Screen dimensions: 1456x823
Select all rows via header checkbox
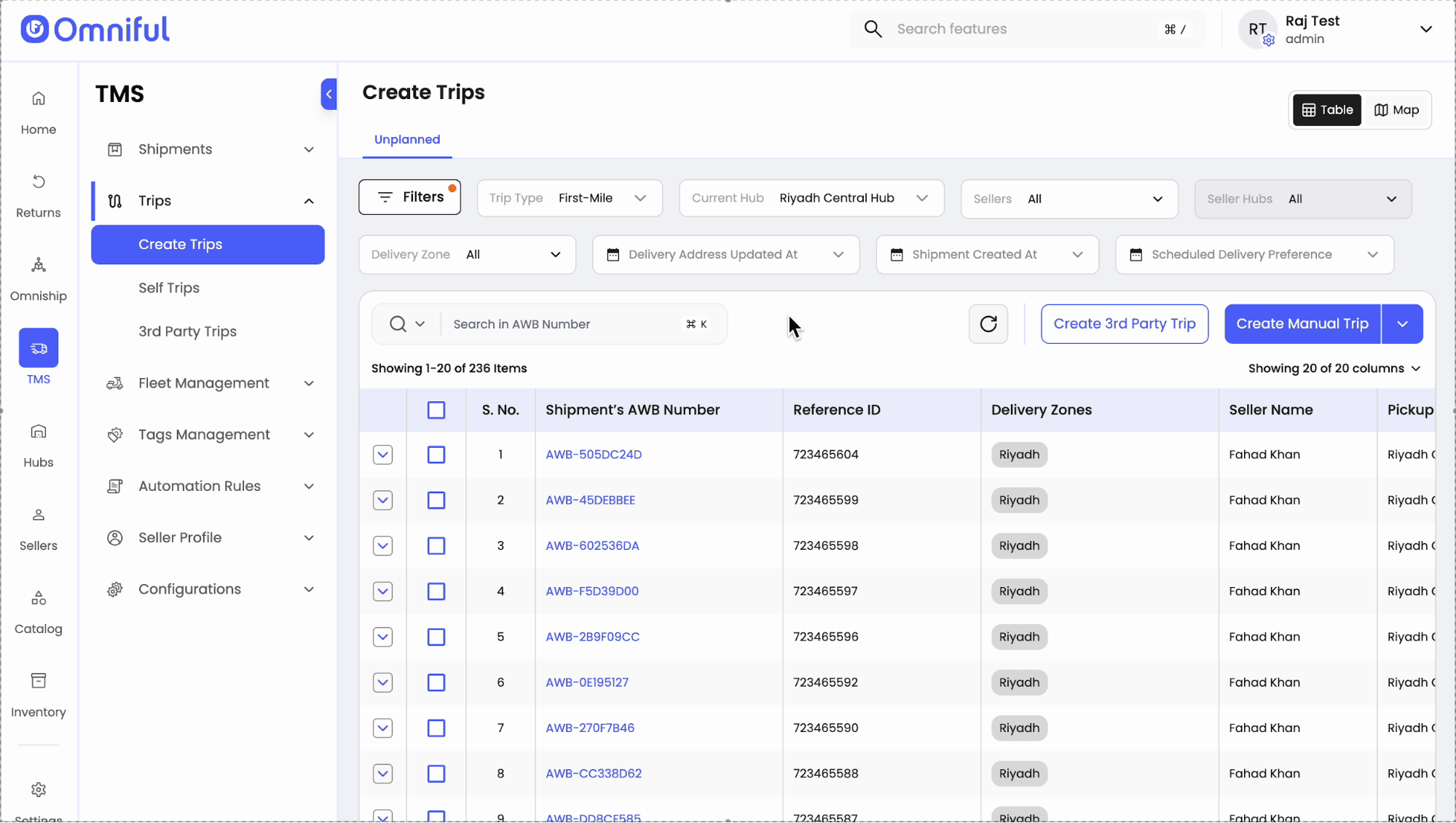(436, 410)
